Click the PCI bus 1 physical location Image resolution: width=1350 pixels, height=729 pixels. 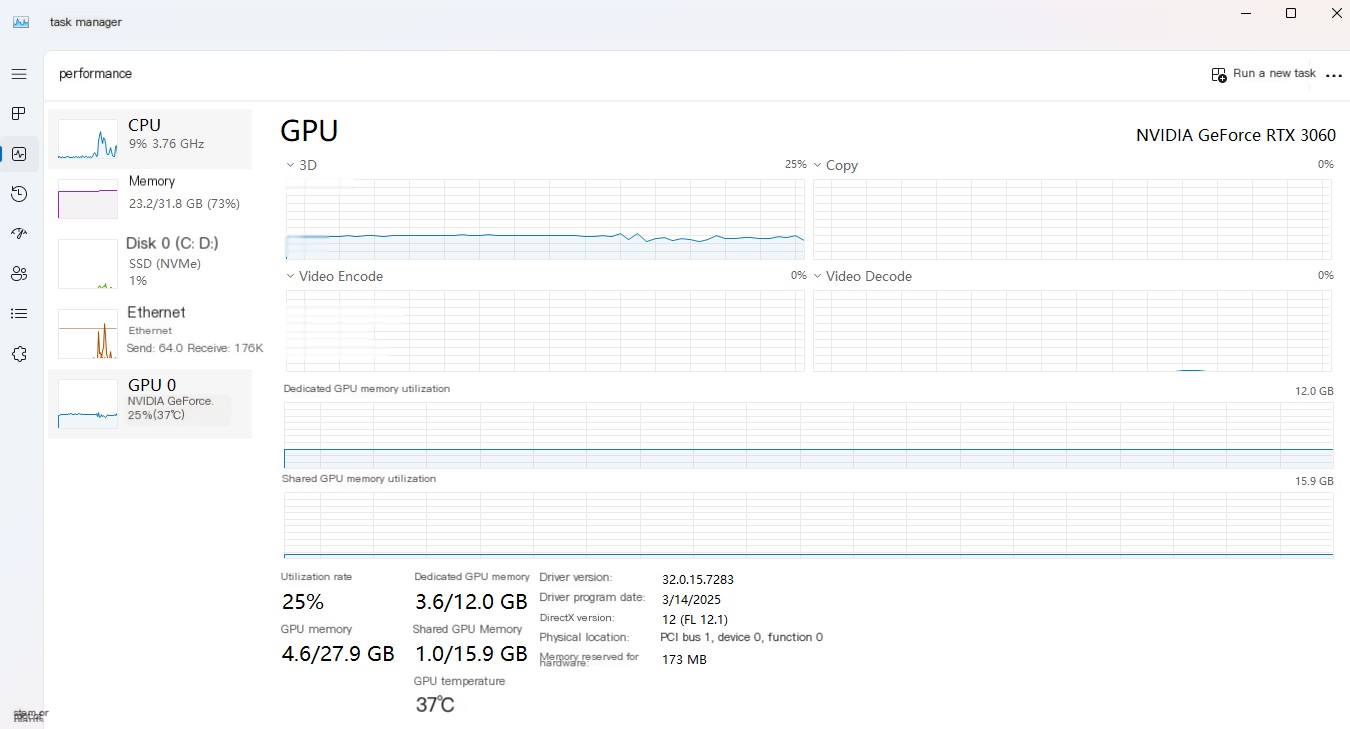pyautogui.click(x=741, y=637)
